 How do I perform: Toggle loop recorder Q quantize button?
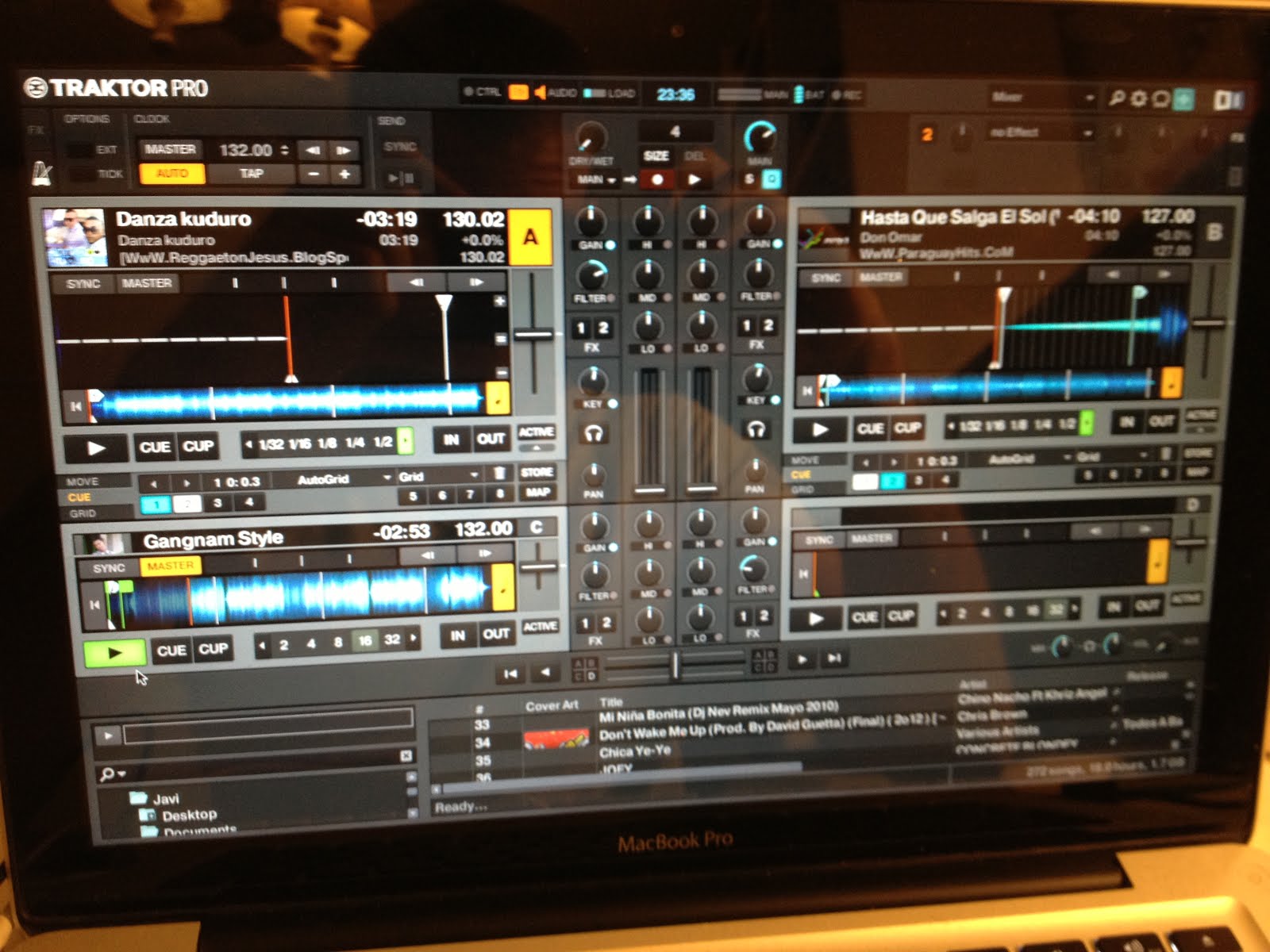(x=770, y=179)
